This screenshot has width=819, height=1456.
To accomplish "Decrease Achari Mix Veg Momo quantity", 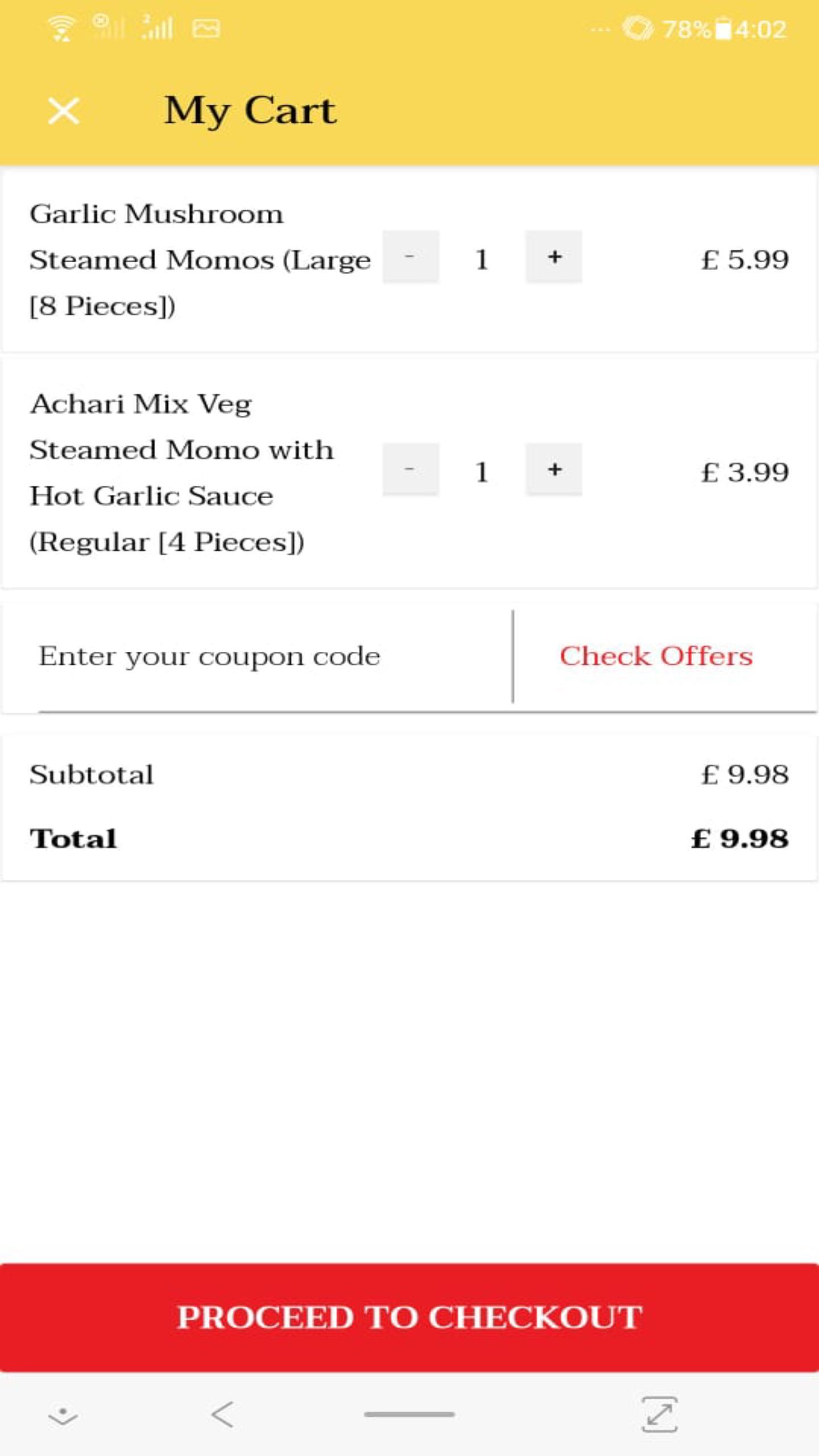I will pyautogui.click(x=411, y=470).
